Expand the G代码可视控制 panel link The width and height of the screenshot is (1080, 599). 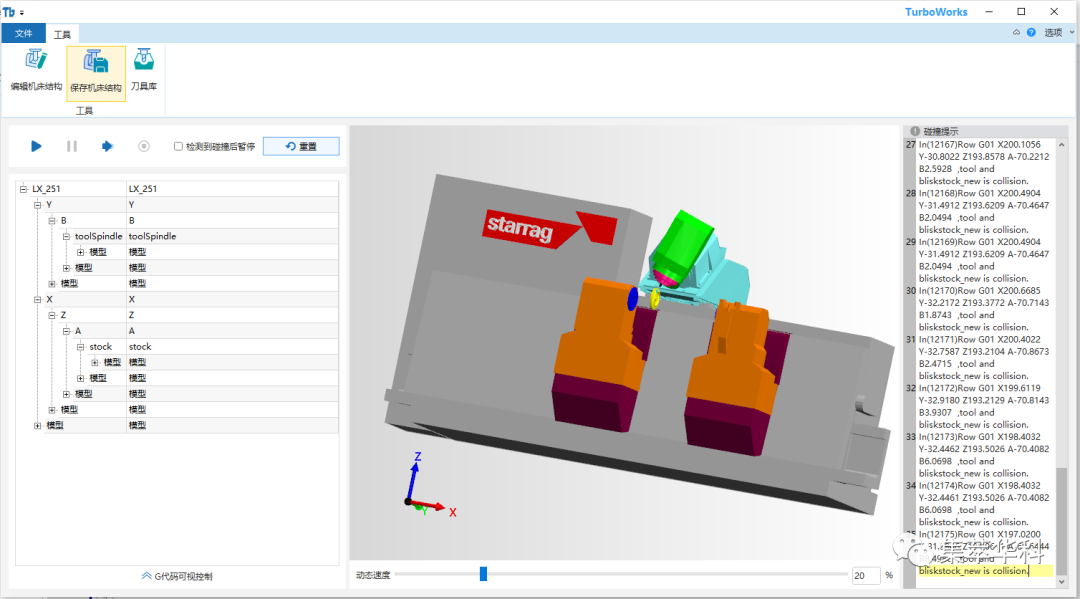click(176, 576)
